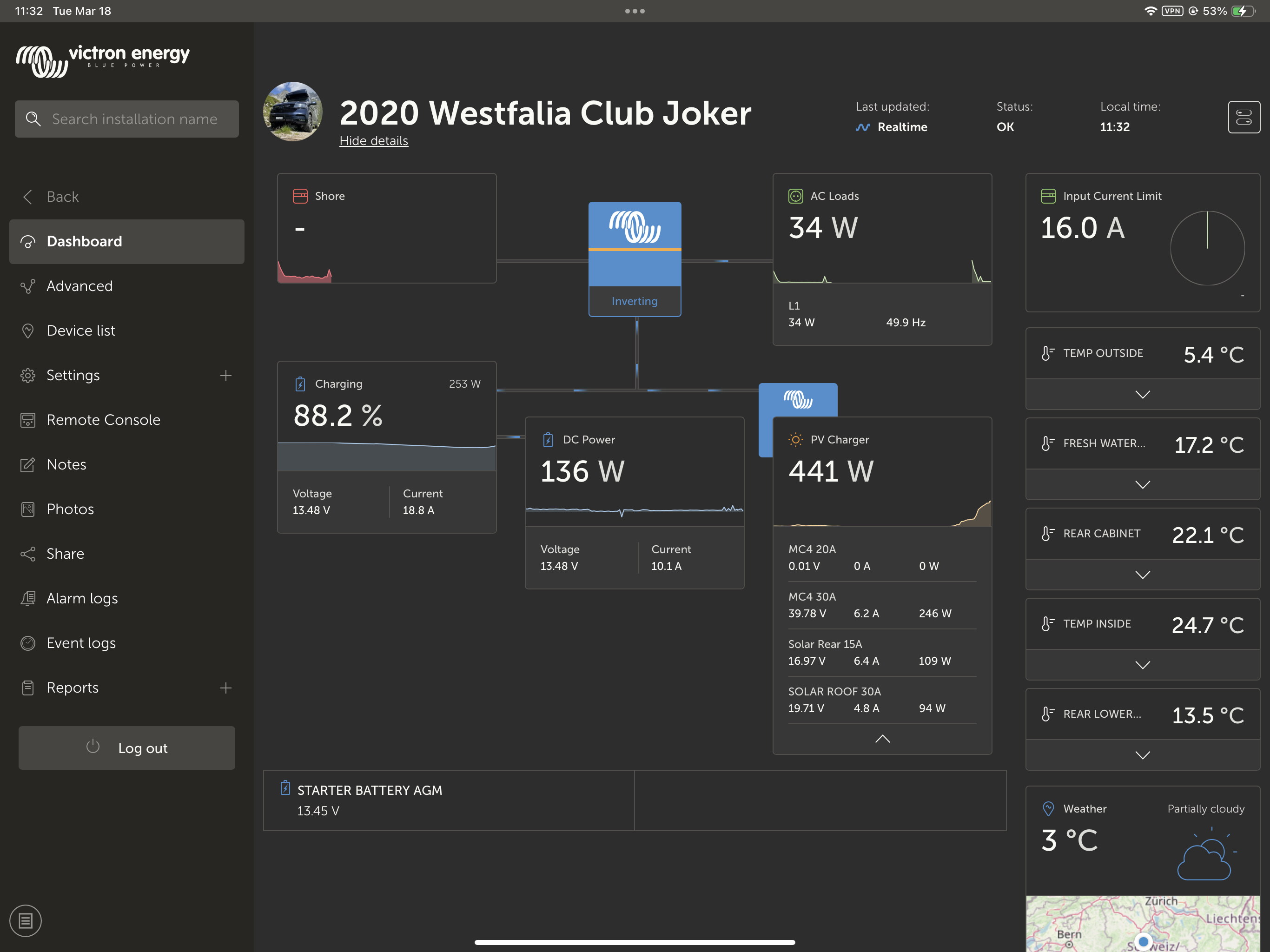Click the 'MC4 20A' tracker row

pos(882,557)
